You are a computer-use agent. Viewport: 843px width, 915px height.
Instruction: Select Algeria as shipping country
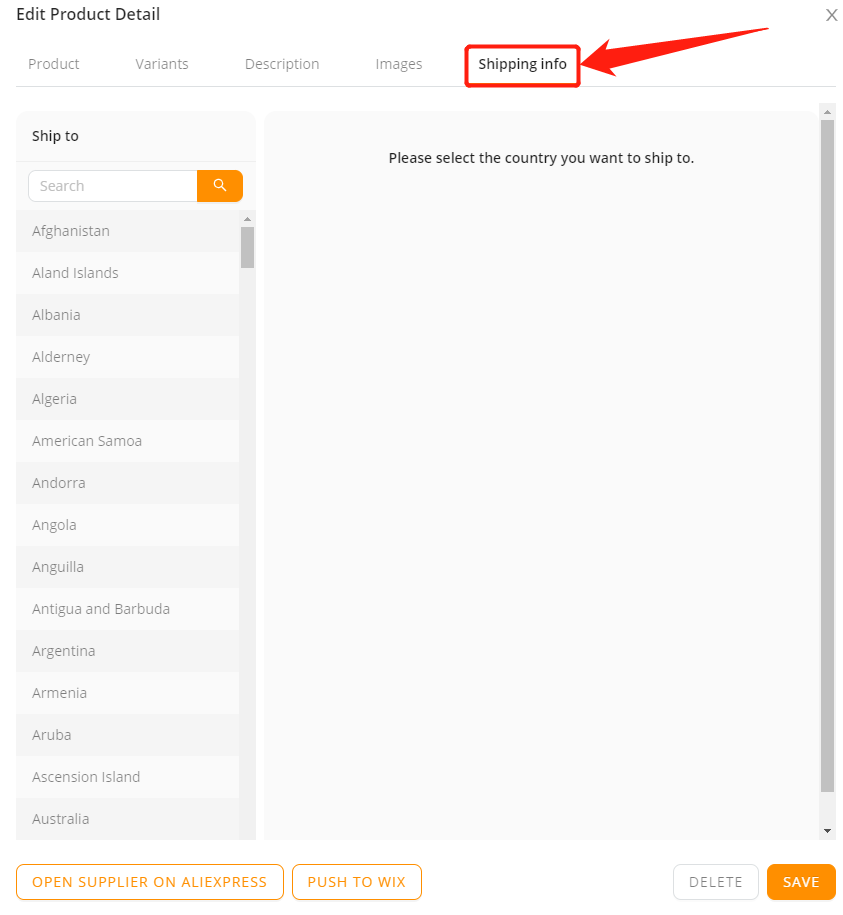[x=128, y=399]
